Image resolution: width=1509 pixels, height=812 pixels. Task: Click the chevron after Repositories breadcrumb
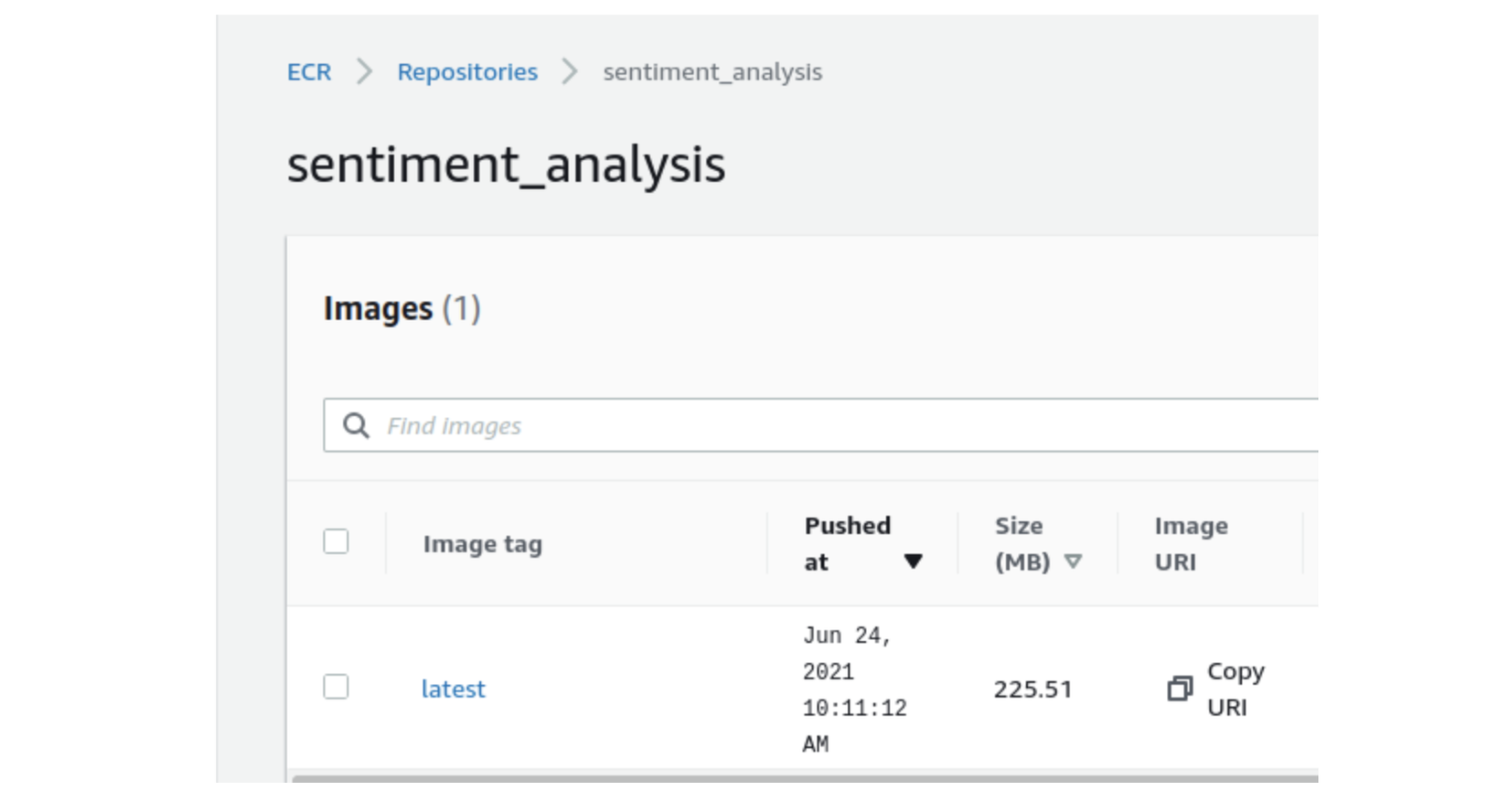coord(570,71)
